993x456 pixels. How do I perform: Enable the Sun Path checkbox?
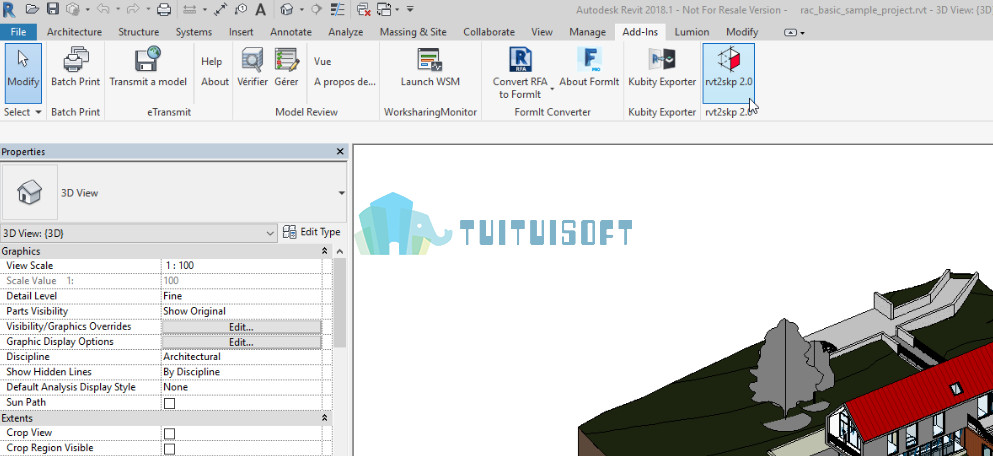170,403
